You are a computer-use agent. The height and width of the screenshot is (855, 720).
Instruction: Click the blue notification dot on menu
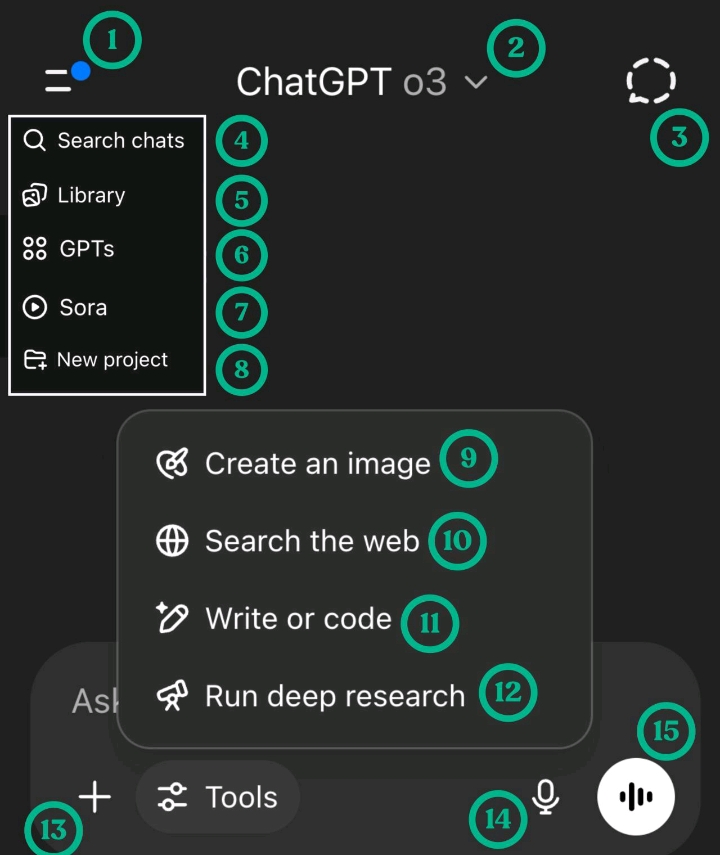point(81,71)
